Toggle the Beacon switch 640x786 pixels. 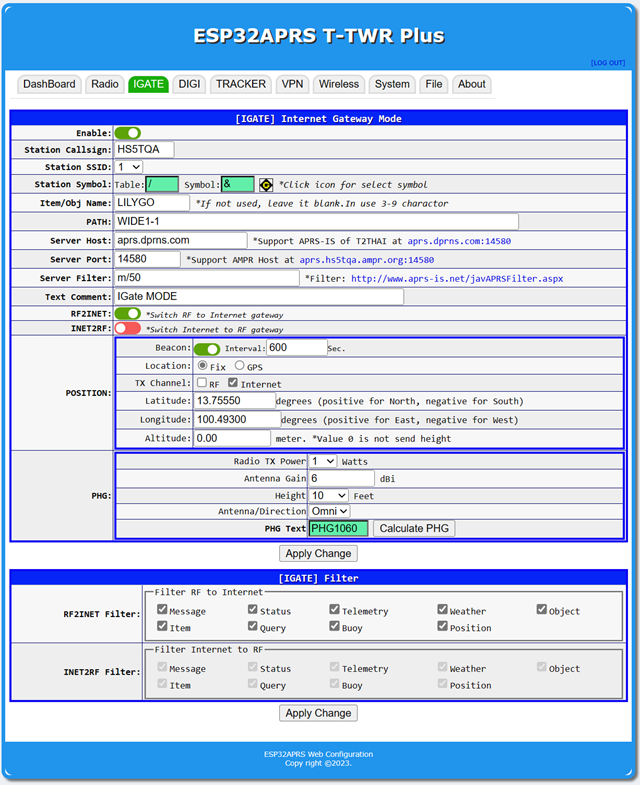(206, 348)
